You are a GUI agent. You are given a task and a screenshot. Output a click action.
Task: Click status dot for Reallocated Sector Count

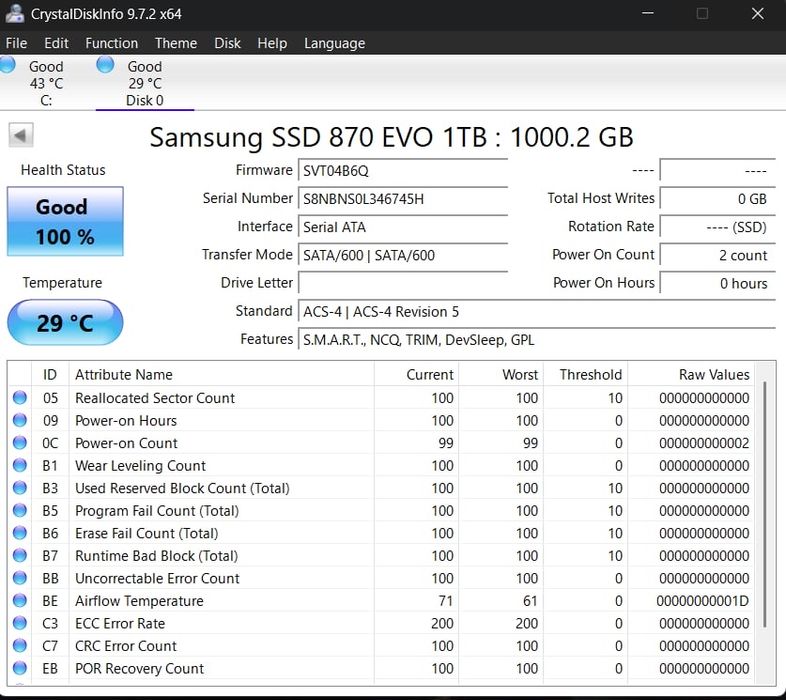pyautogui.click(x=20, y=398)
